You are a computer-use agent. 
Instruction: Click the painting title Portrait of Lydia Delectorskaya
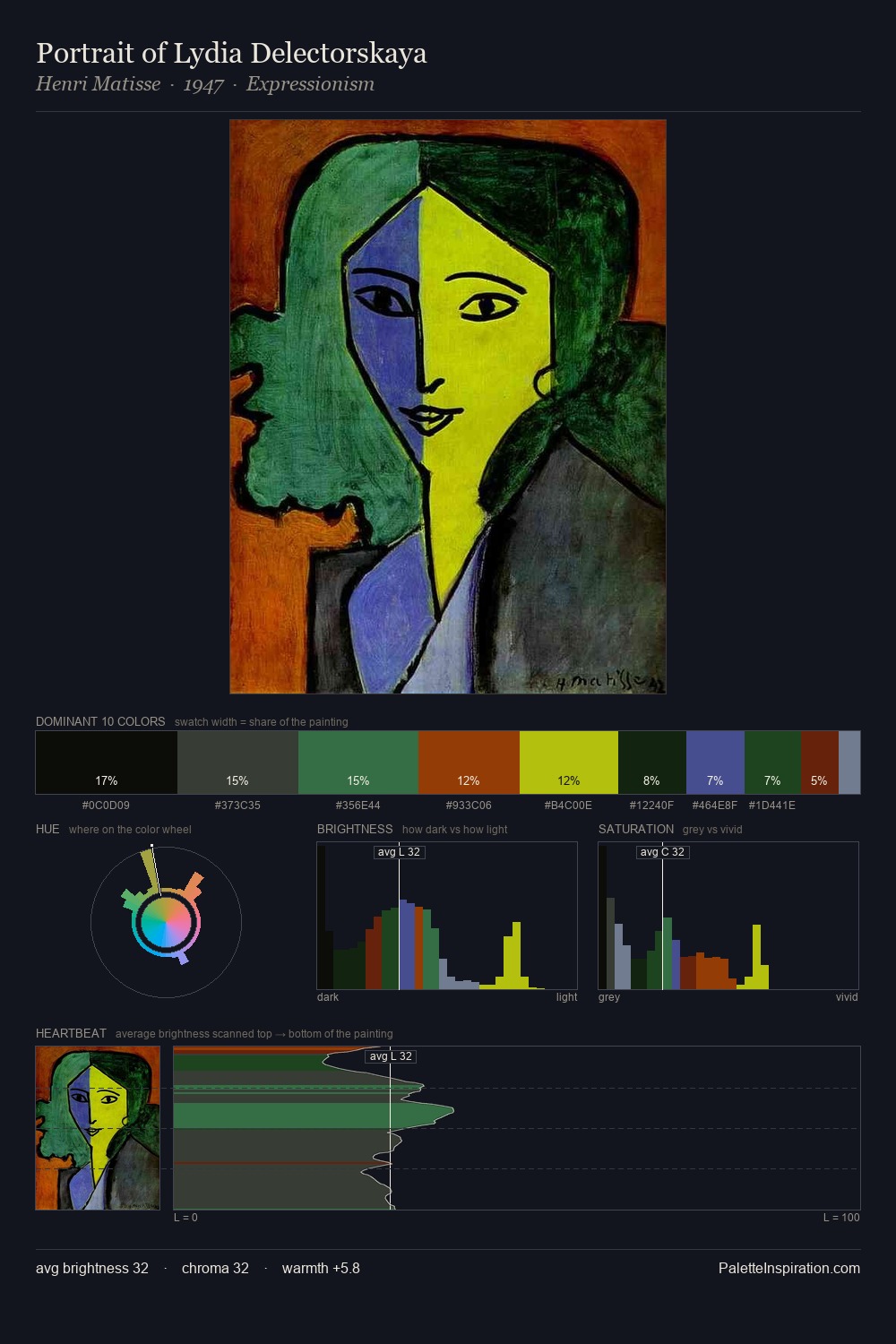[x=231, y=53]
